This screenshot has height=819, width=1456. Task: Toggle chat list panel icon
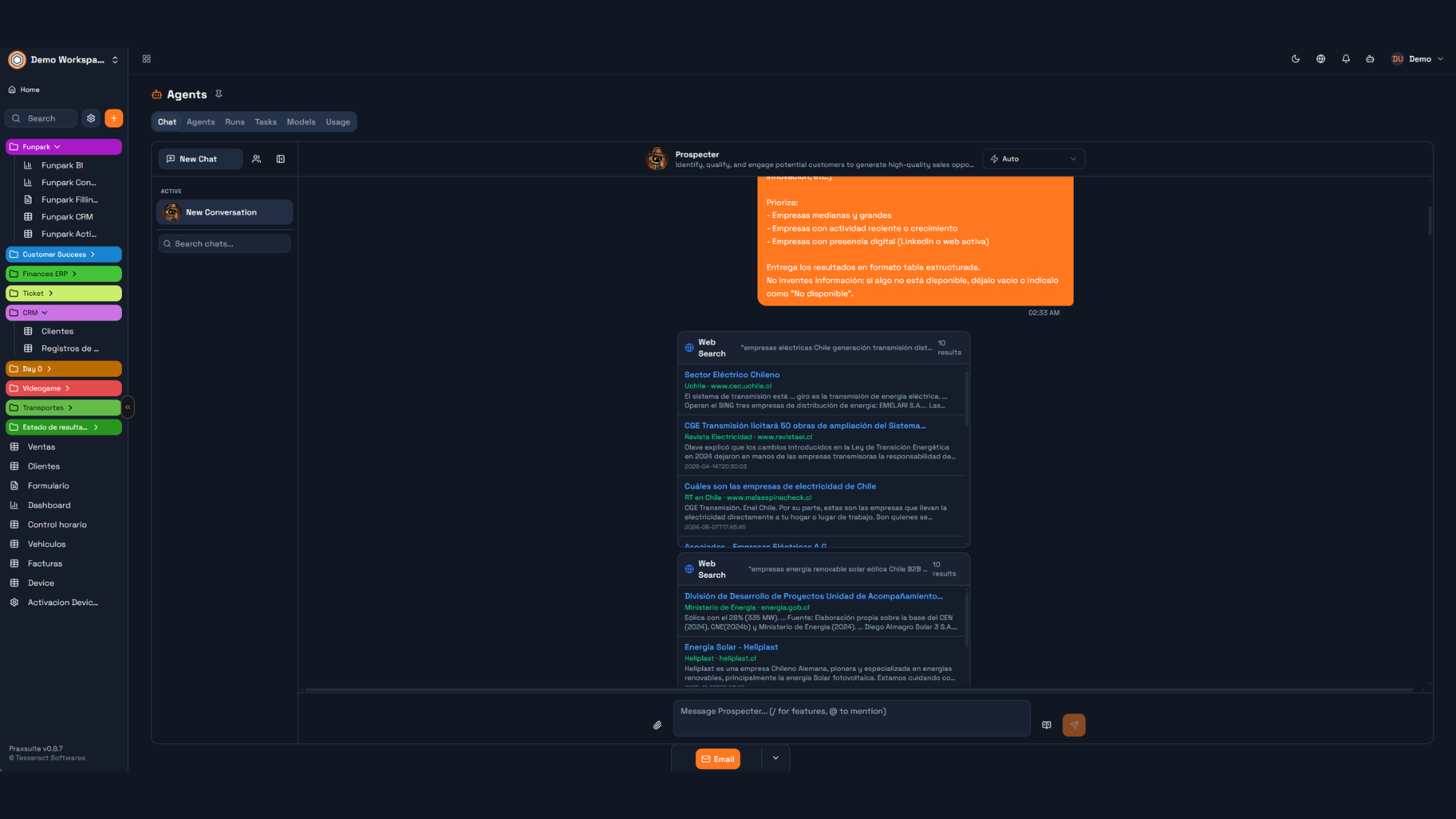tap(281, 159)
